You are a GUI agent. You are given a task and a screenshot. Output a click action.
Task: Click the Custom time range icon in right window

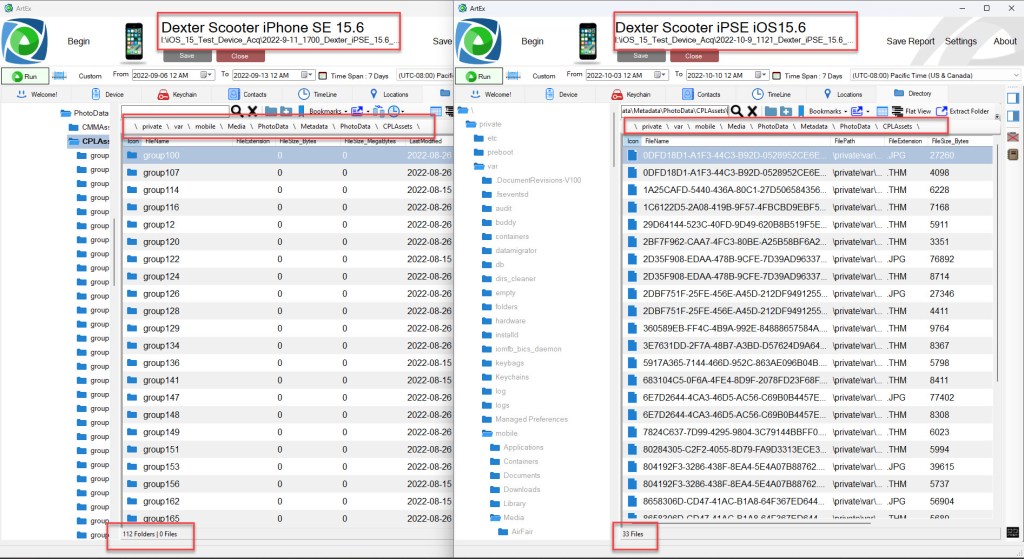tap(514, 75)
